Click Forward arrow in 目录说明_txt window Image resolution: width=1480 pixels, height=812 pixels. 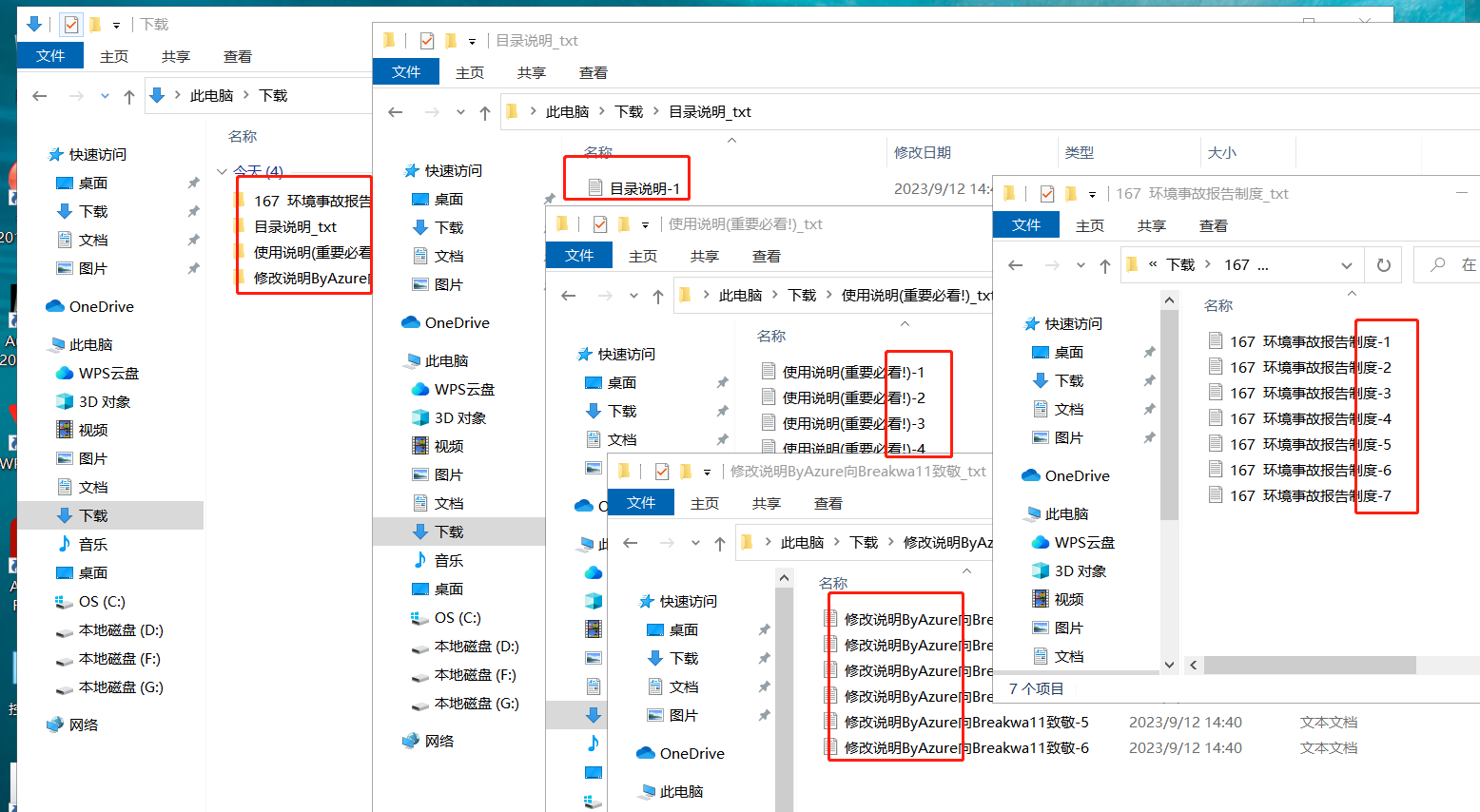432,112
